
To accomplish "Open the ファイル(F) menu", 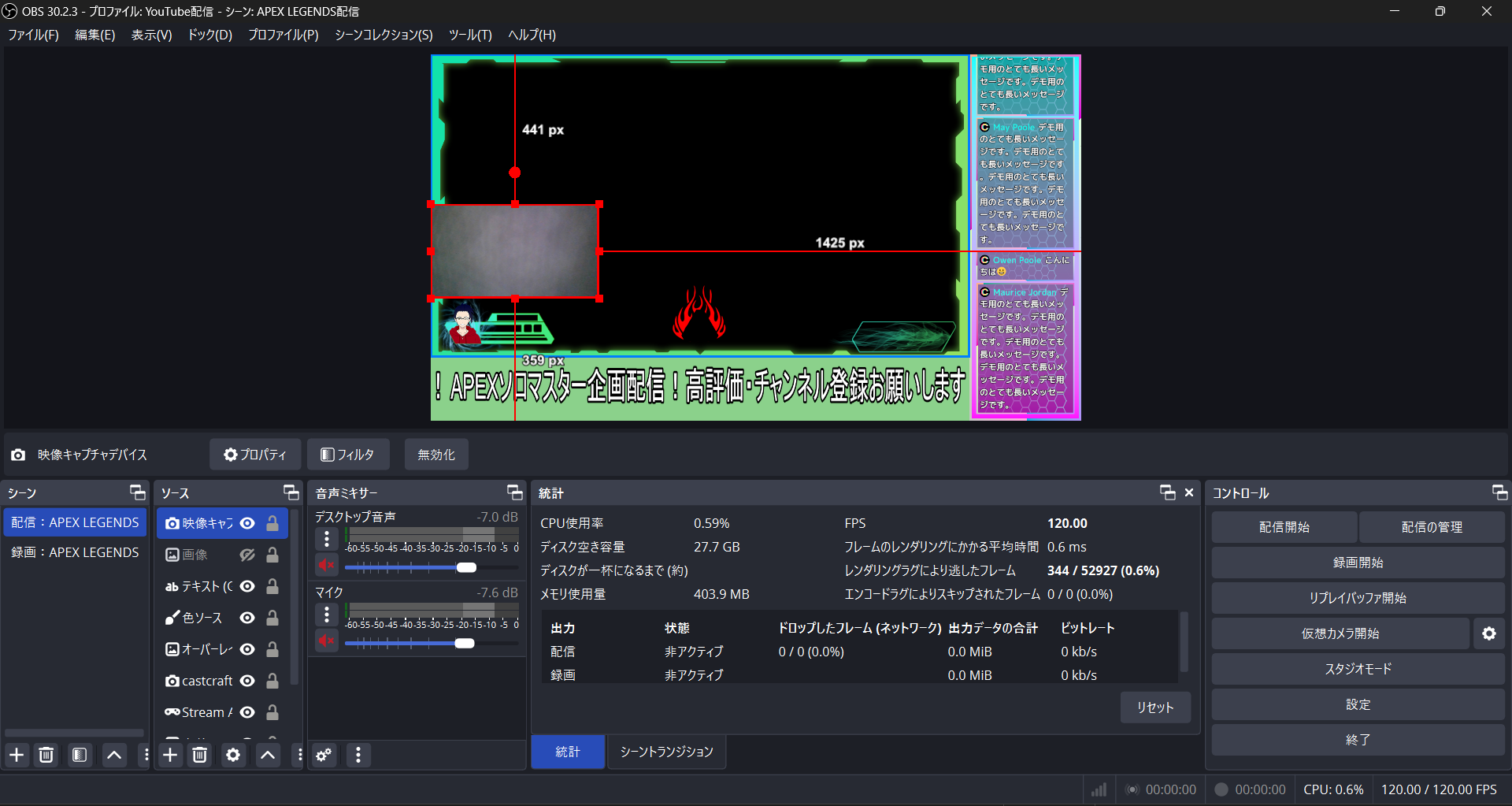I will [33, 35].
